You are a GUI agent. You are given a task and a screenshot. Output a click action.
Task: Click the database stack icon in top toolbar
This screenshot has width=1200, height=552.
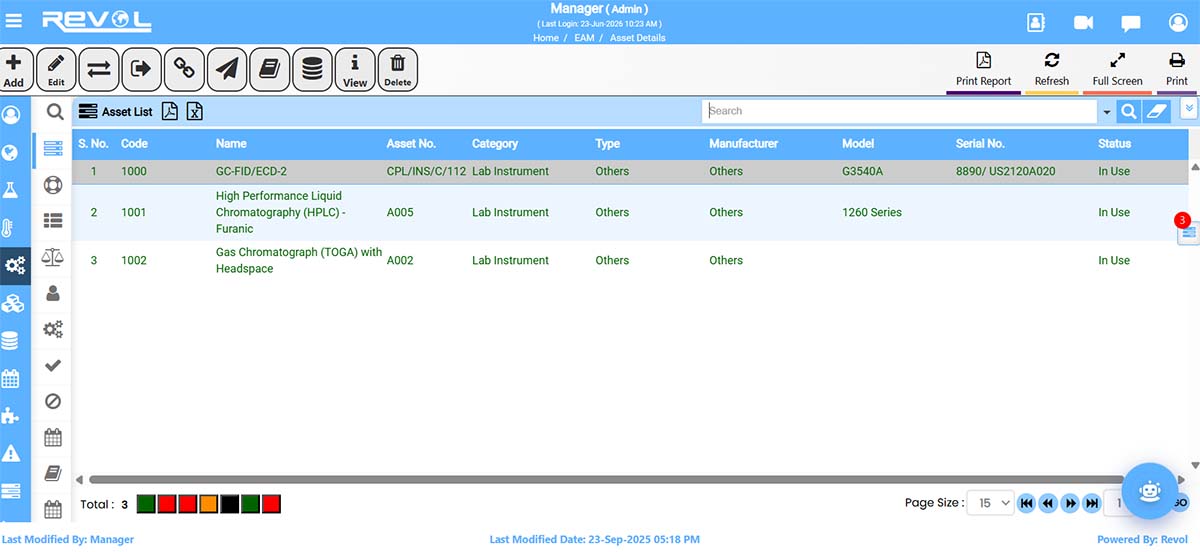pyautogui.click(x=312, y=69)
